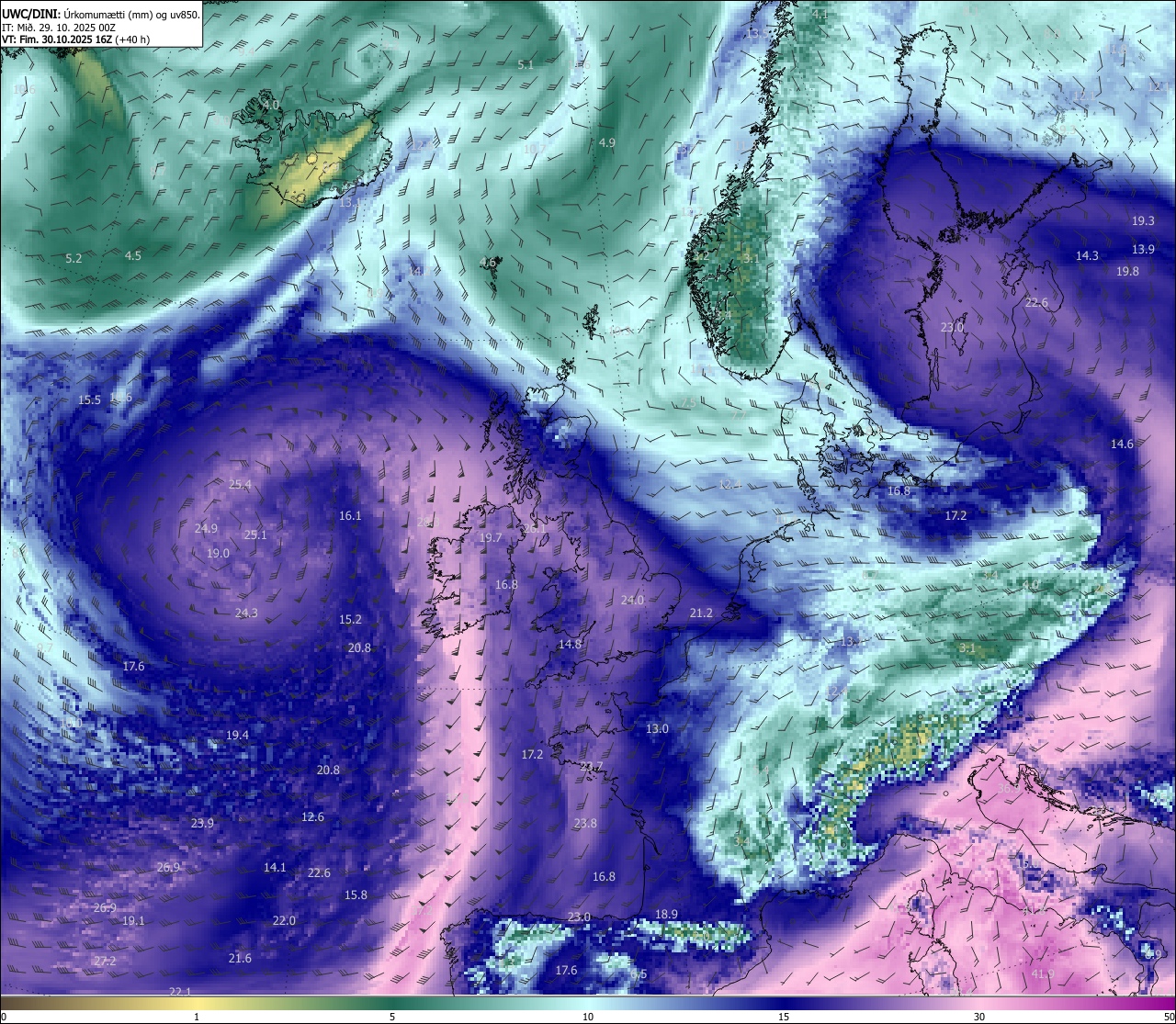Click the legend label 15

click(784, 1017)
